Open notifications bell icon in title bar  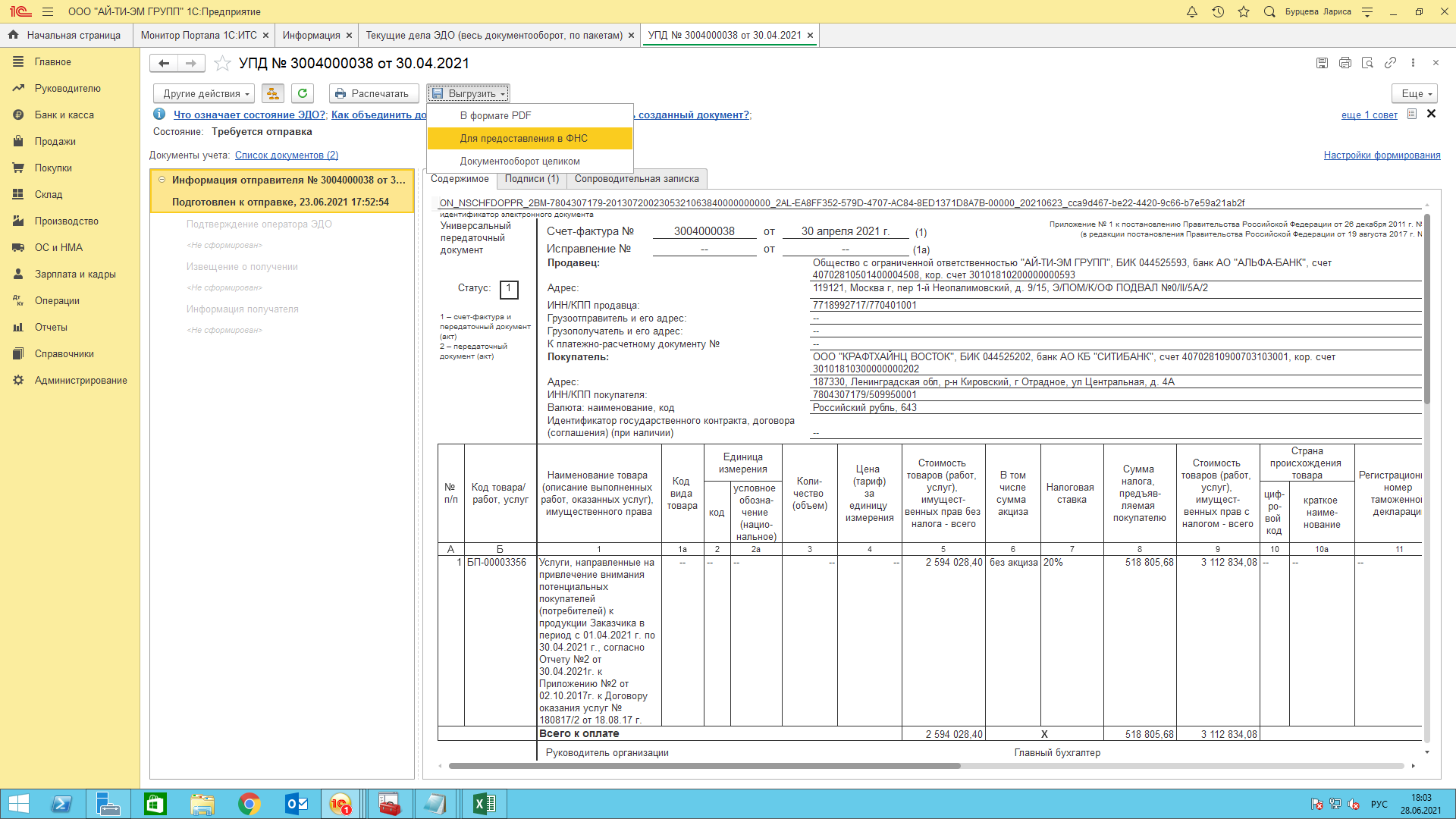click(1192, 12)
